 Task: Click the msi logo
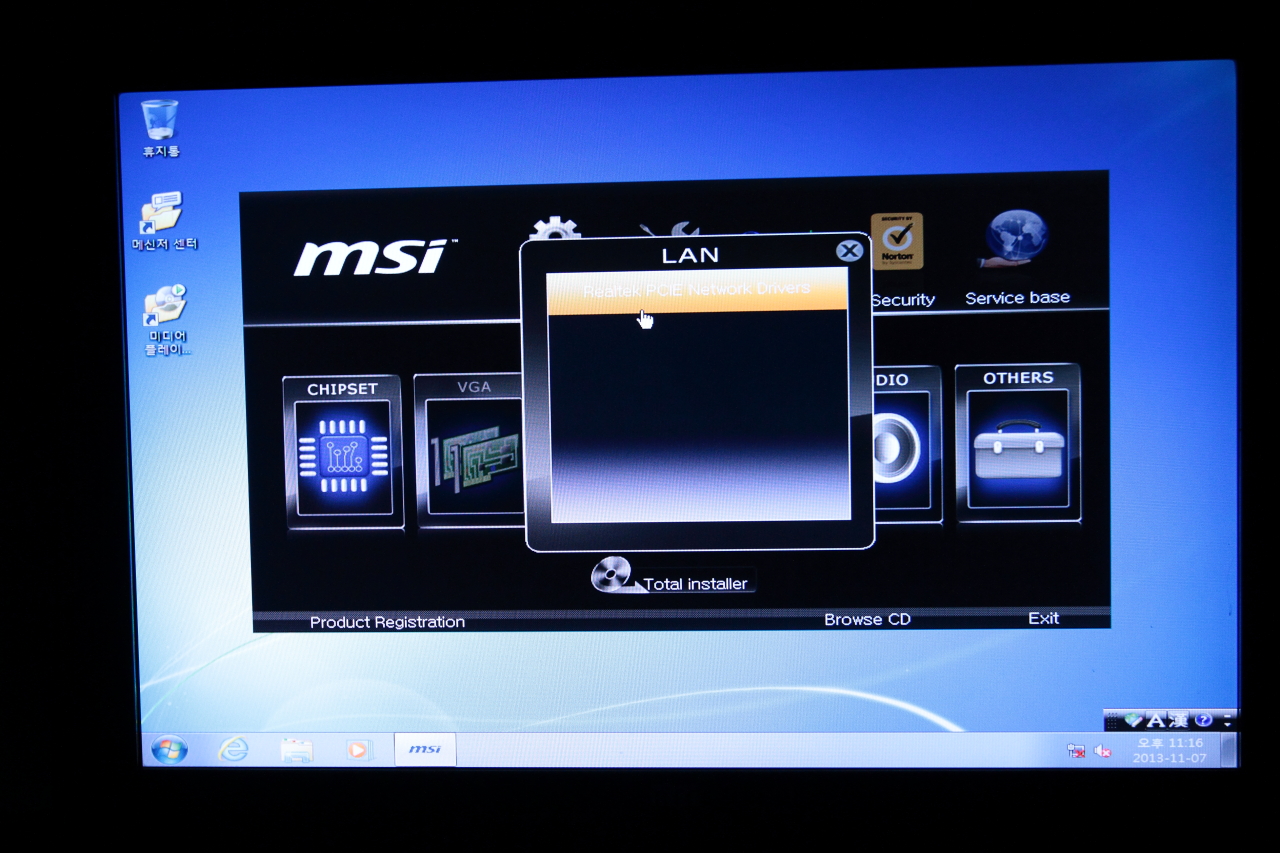click(374, 257)
